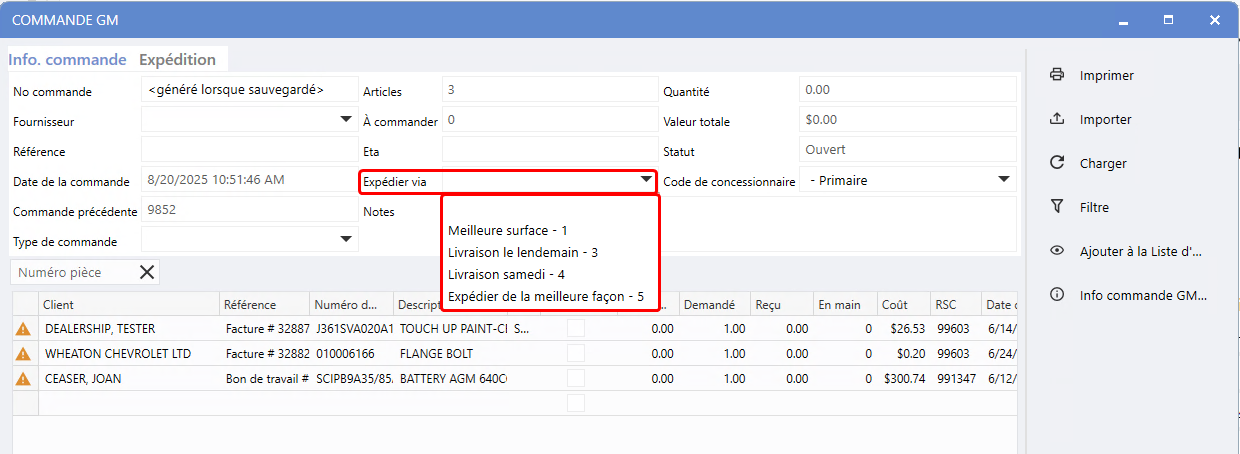Click the Info commande GM info icon
The width and height of the screenshot is (1240, 454).
tap(1056, 295)
